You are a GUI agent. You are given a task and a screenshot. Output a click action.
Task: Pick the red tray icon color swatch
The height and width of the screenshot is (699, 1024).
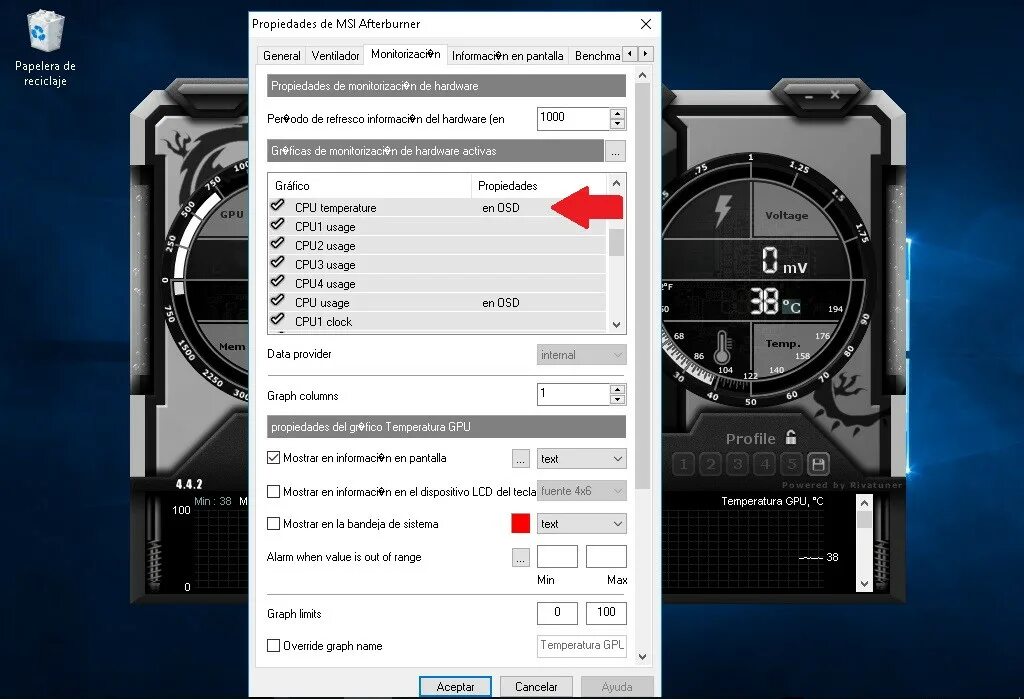tap(520, 524)
